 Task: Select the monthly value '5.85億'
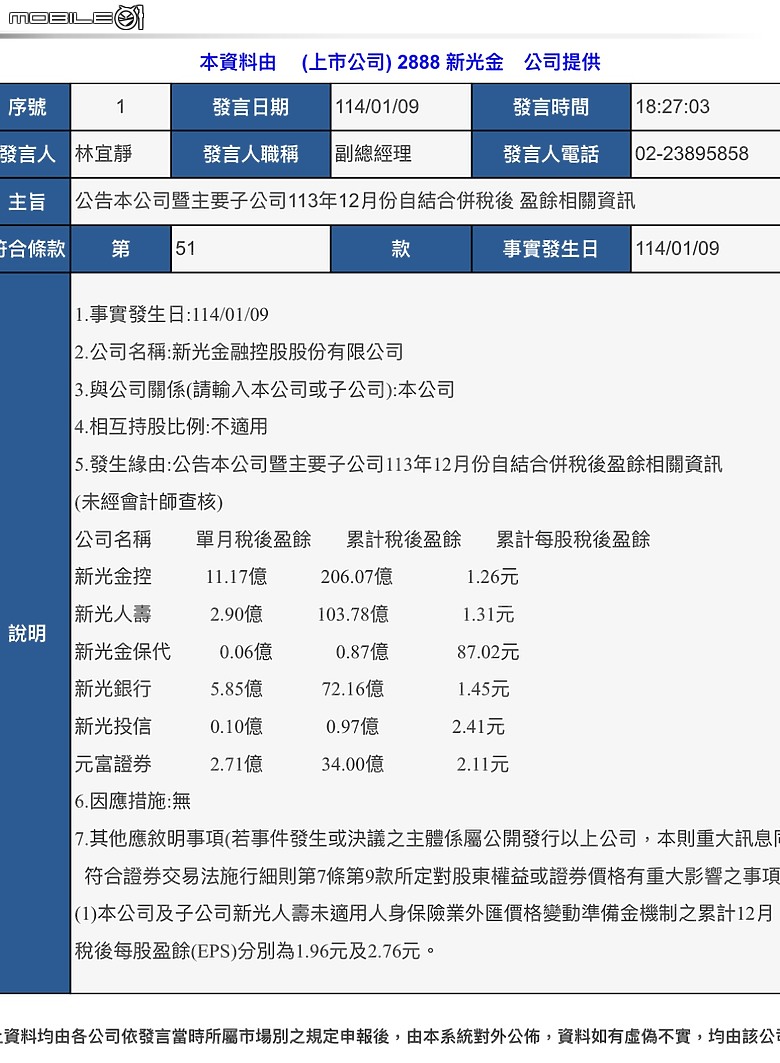[x=236, y=689]
